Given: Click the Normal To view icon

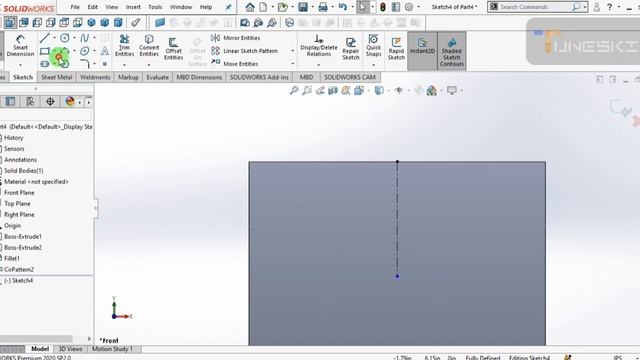Looking at the screenshot, I should pos(136,22).
